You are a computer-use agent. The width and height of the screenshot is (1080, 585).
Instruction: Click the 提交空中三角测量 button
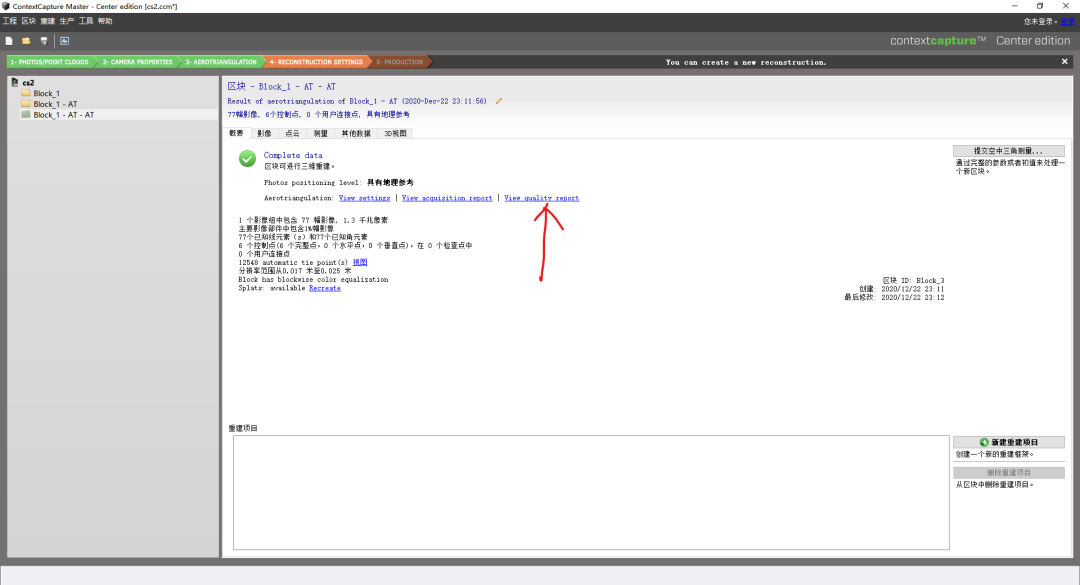coord(1008,151)
